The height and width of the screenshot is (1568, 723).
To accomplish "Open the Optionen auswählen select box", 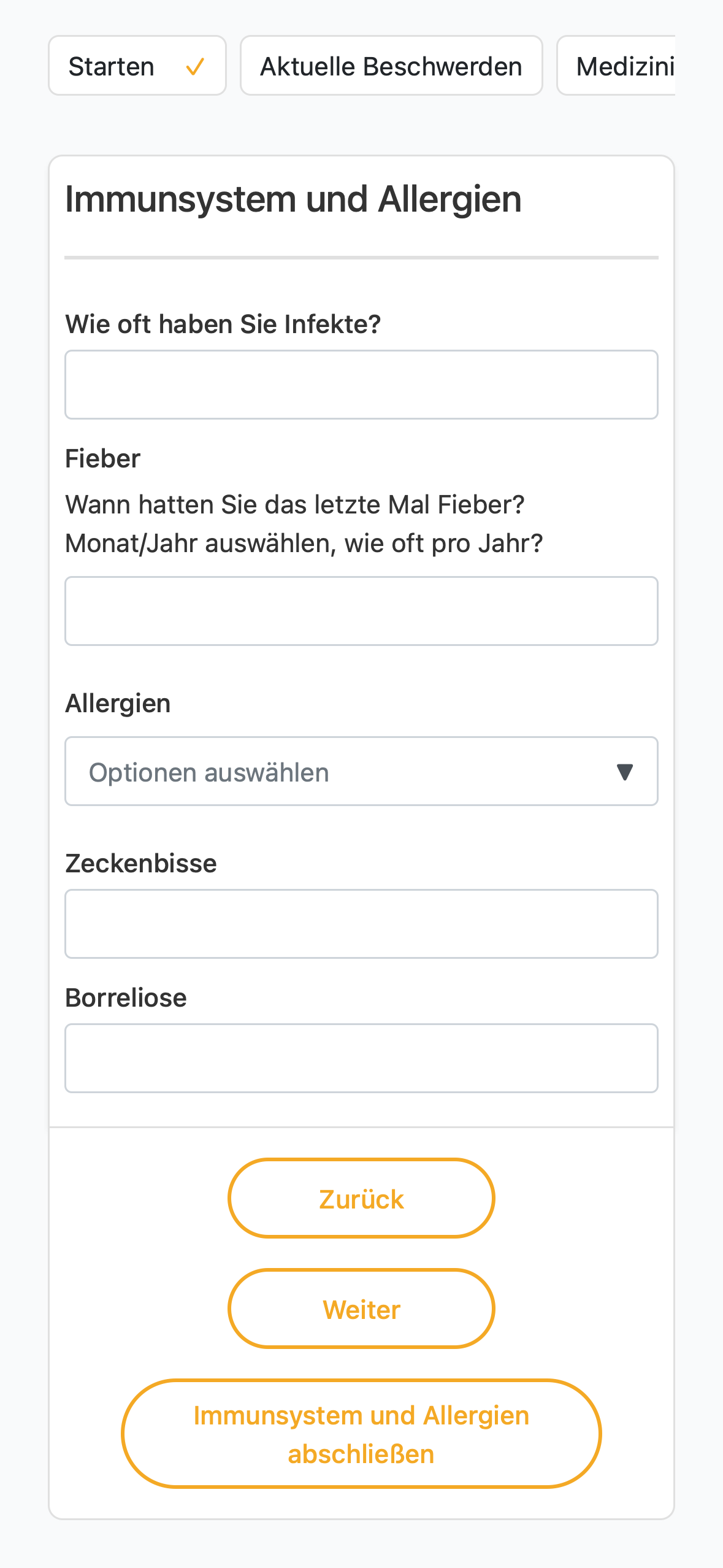I will tap(361, 771).
